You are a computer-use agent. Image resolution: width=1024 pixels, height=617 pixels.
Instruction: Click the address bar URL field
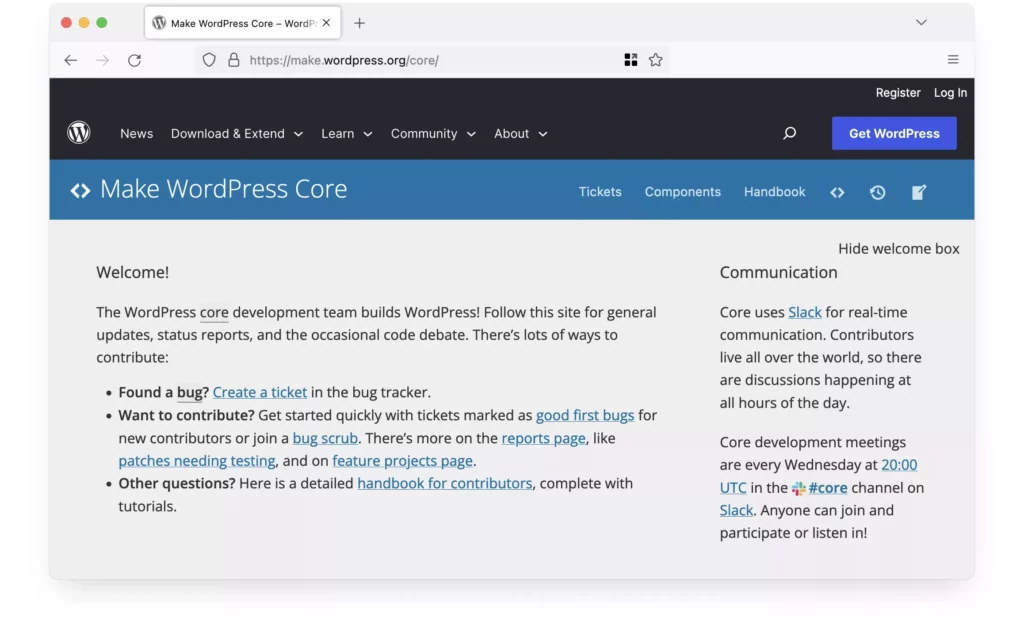pyautogui.click(x=431, y=60)
